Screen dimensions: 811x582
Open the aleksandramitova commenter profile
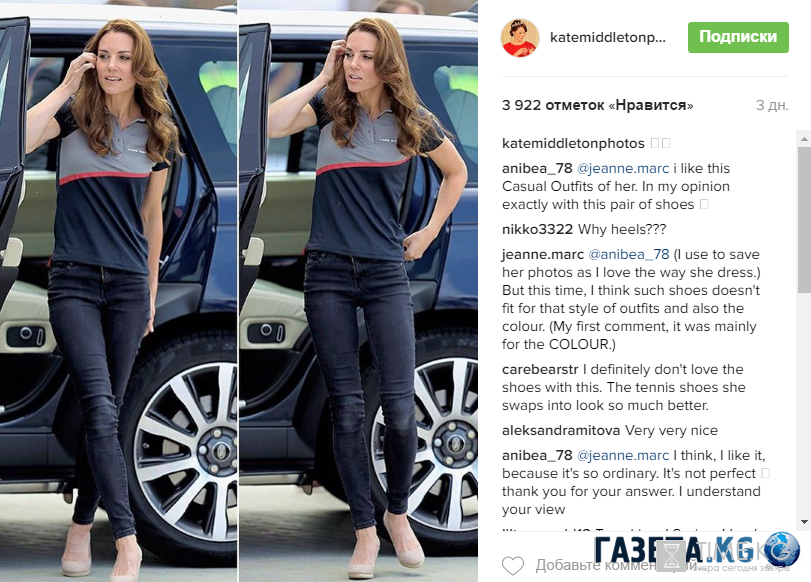pyautogui.click(x=561, y=430)
